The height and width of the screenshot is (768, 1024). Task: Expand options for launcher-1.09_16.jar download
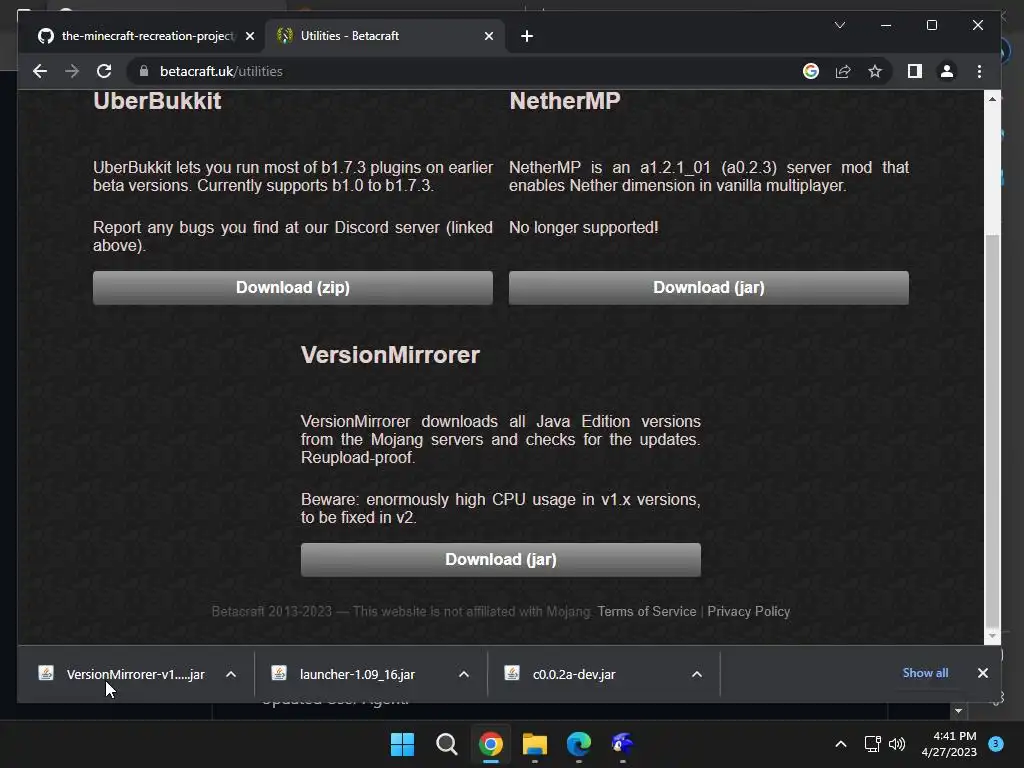(x=464, y=674)
